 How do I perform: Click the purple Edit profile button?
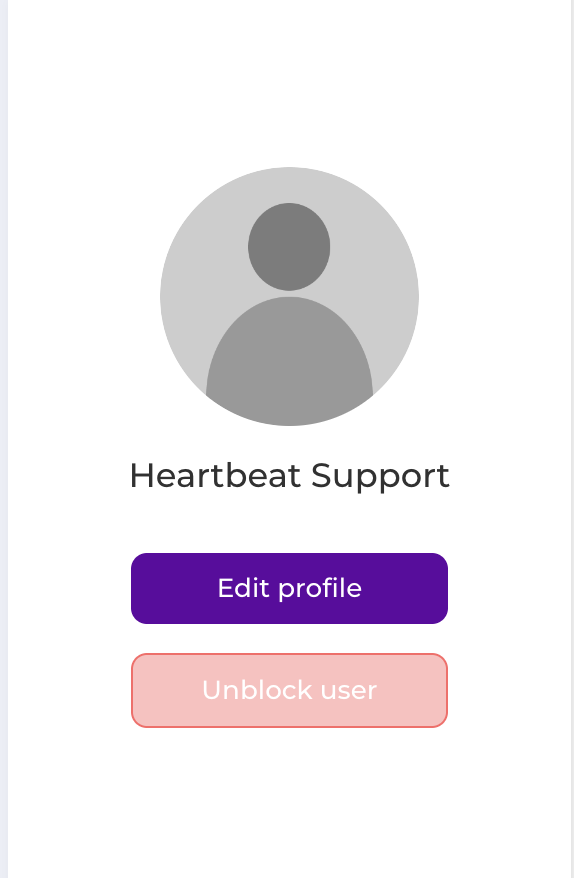290,589
